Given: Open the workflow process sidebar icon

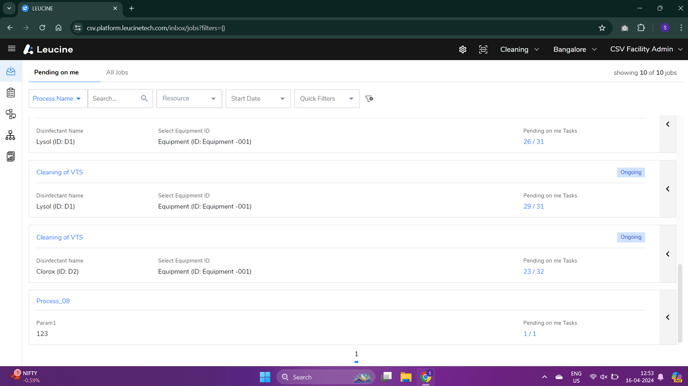Looking at the screenshot, I should 11,114.
